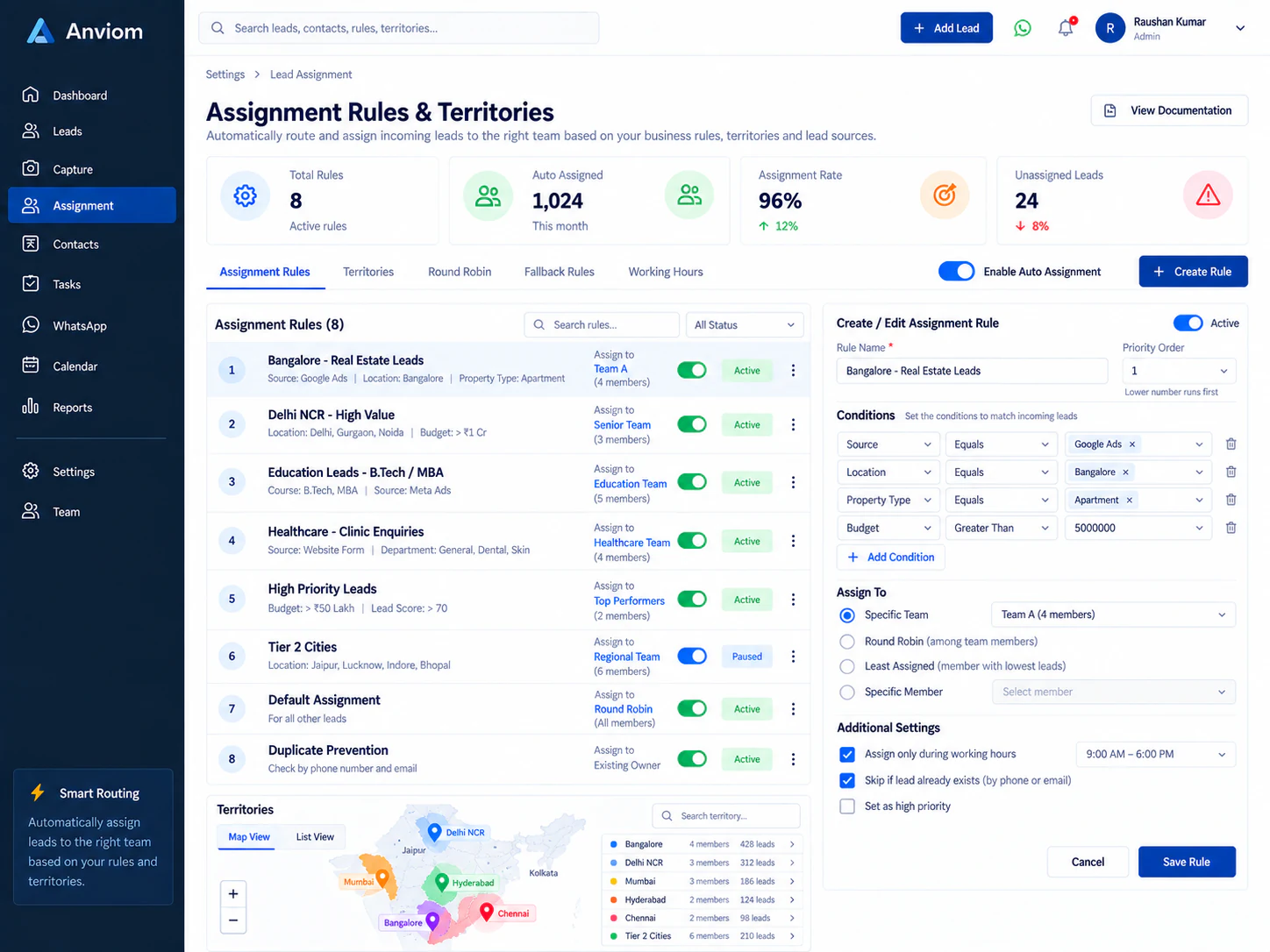Open WhatsApp icon in top bar
This screenshot has width=1270, height=952.
click(1023, 28)
